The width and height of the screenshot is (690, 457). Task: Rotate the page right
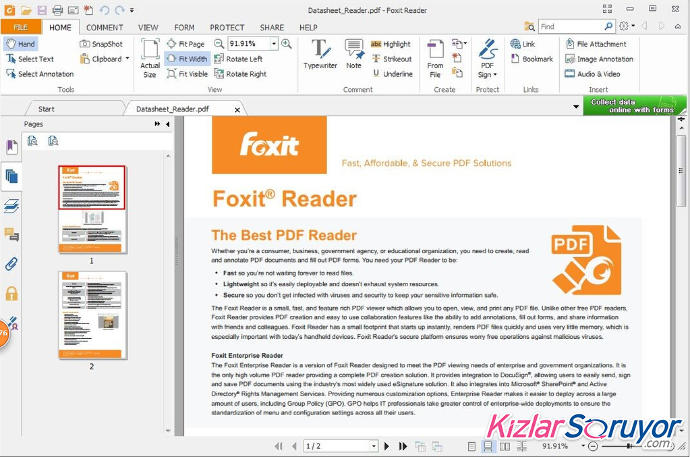click(x=240, y=74)
